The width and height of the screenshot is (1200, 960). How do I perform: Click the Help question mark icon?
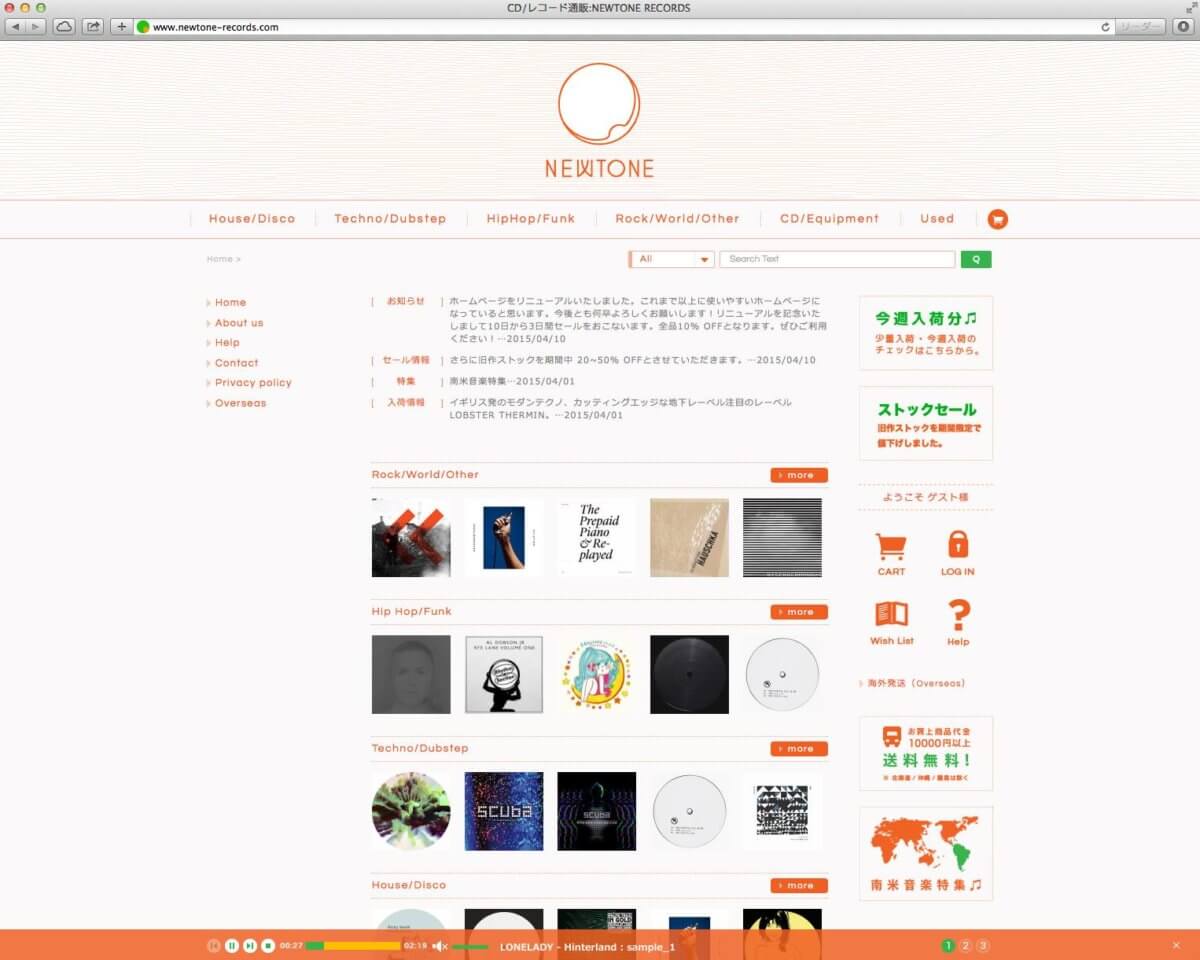coord(958,622)
